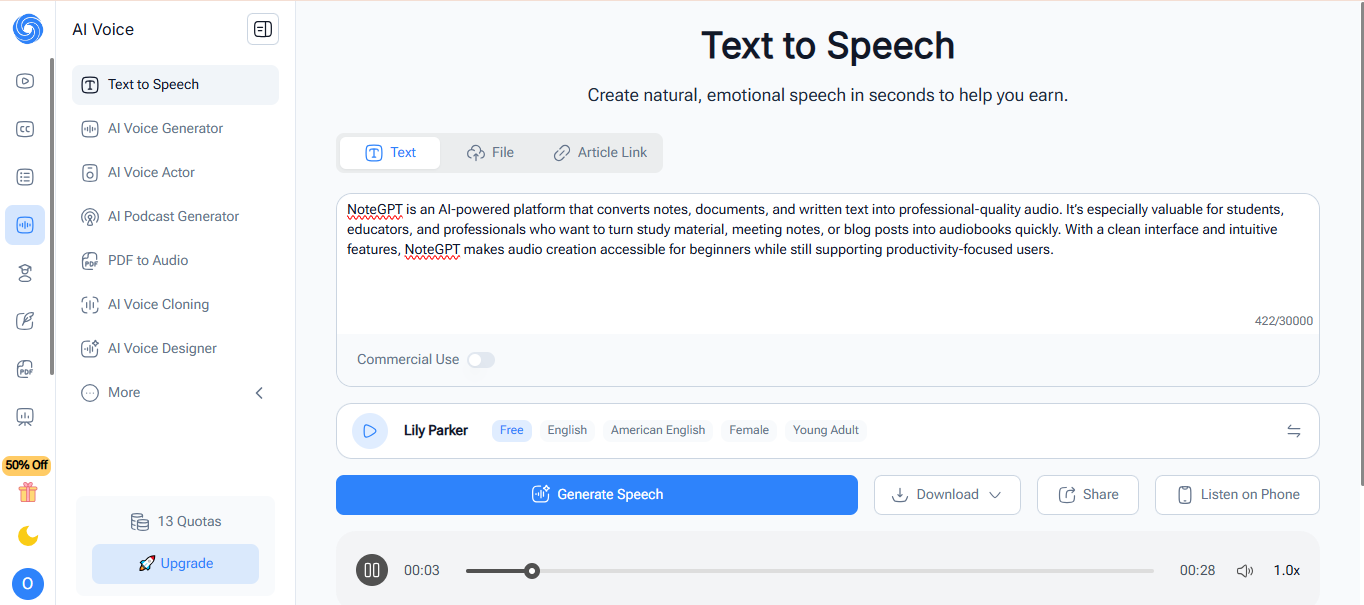Open AI Voice Generator
The height and width of the screenshot is (605, 1364).
(x=175, y=129)
